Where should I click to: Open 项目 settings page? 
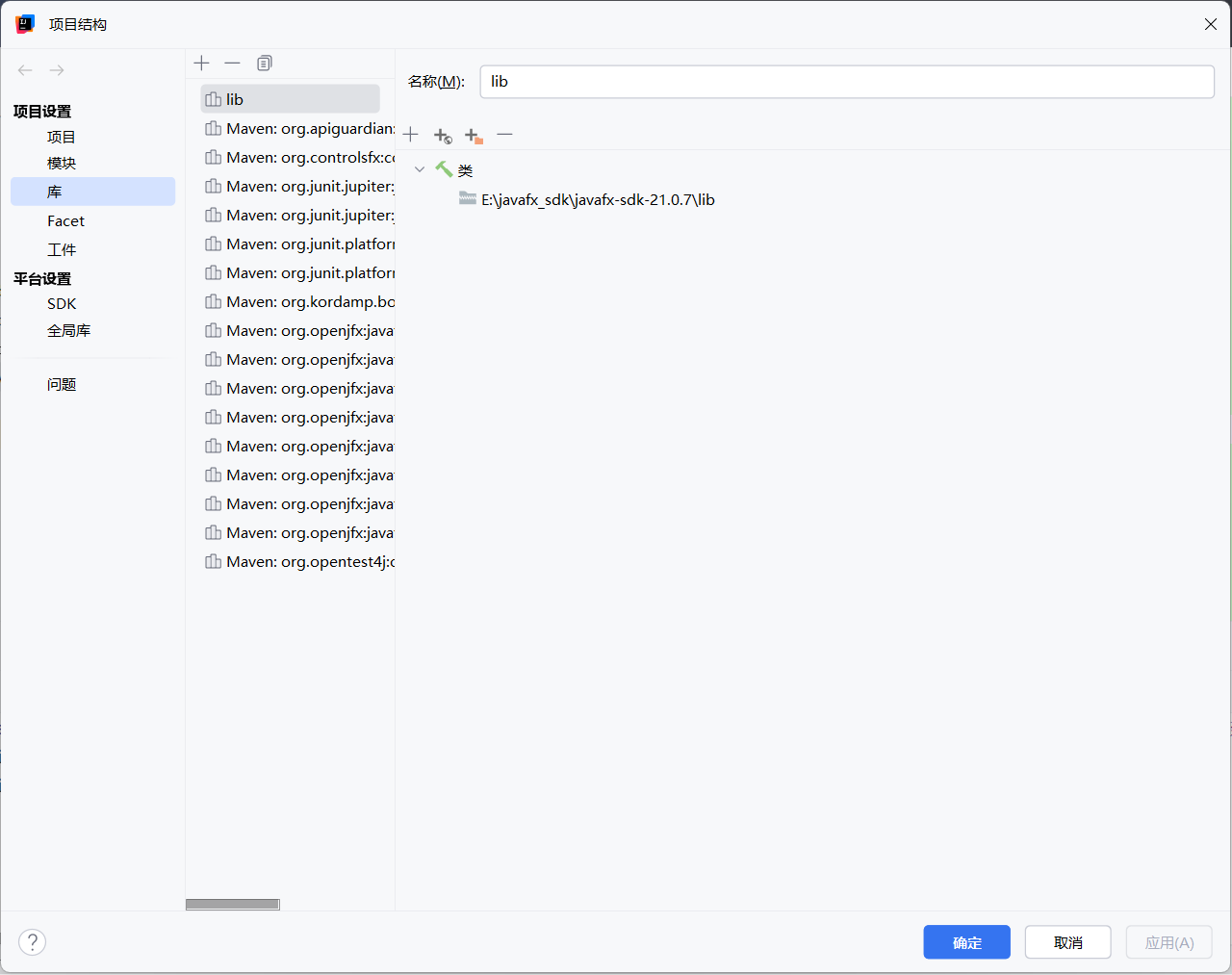tap(62, 137)
